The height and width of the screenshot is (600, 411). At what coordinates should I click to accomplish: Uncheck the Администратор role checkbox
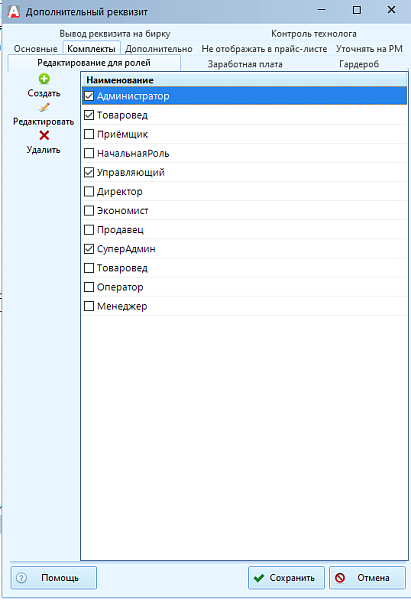point(89,96)
